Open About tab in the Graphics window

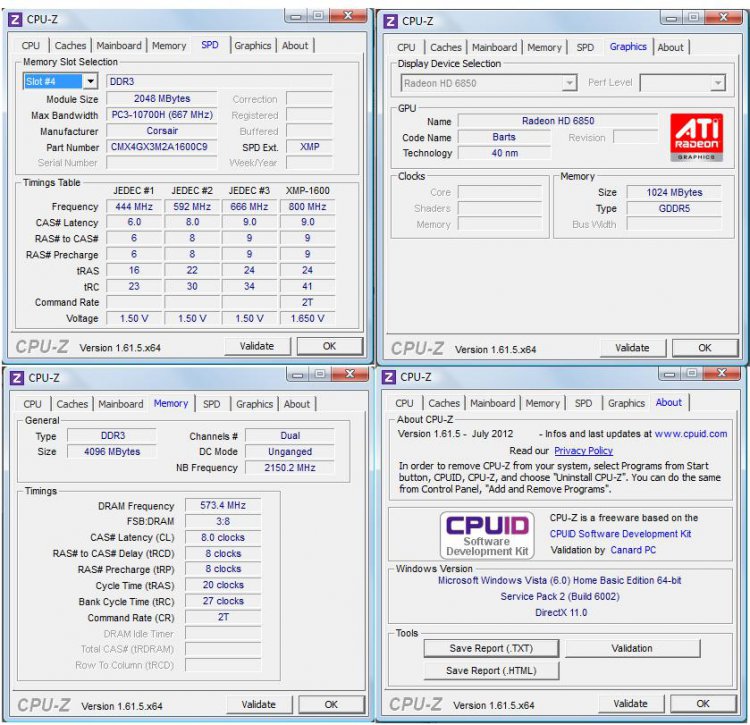671,47
